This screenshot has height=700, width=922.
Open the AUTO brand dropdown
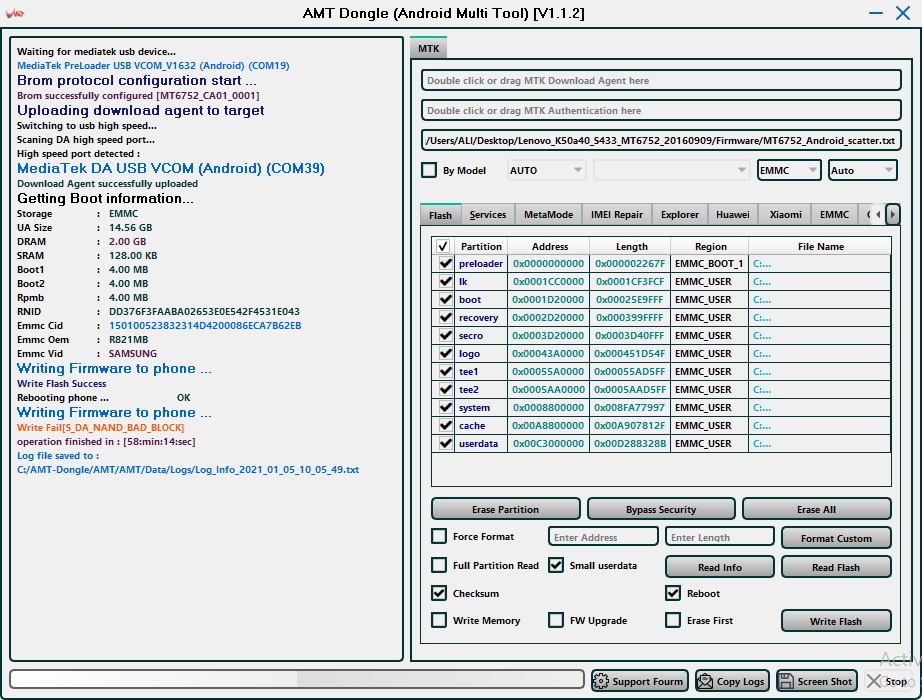coord(546,170)
